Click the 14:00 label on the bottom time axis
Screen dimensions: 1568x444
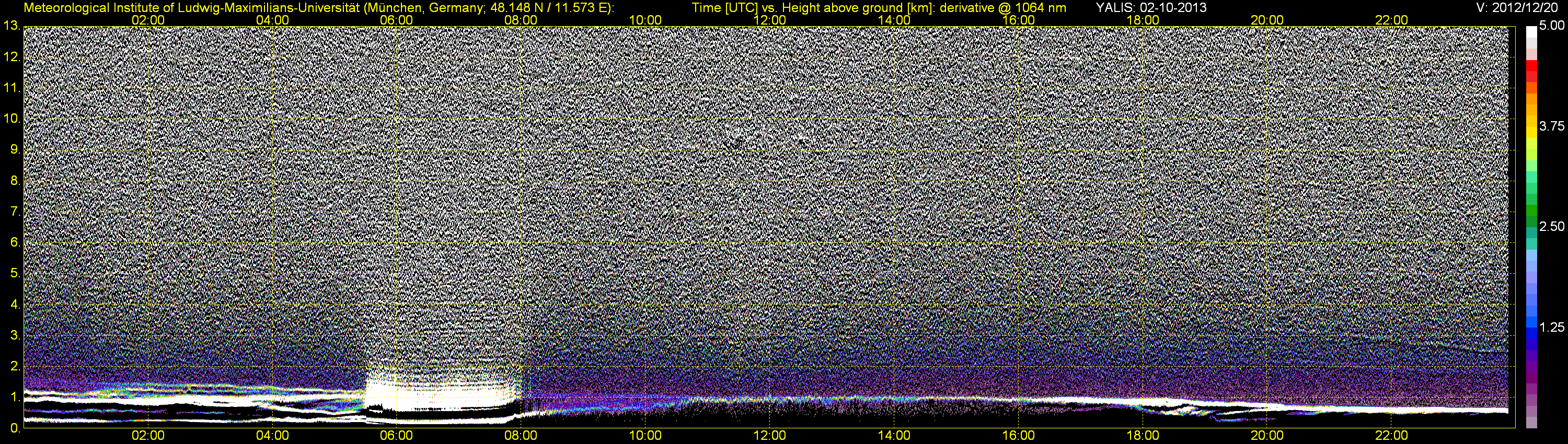coord(894,436)
